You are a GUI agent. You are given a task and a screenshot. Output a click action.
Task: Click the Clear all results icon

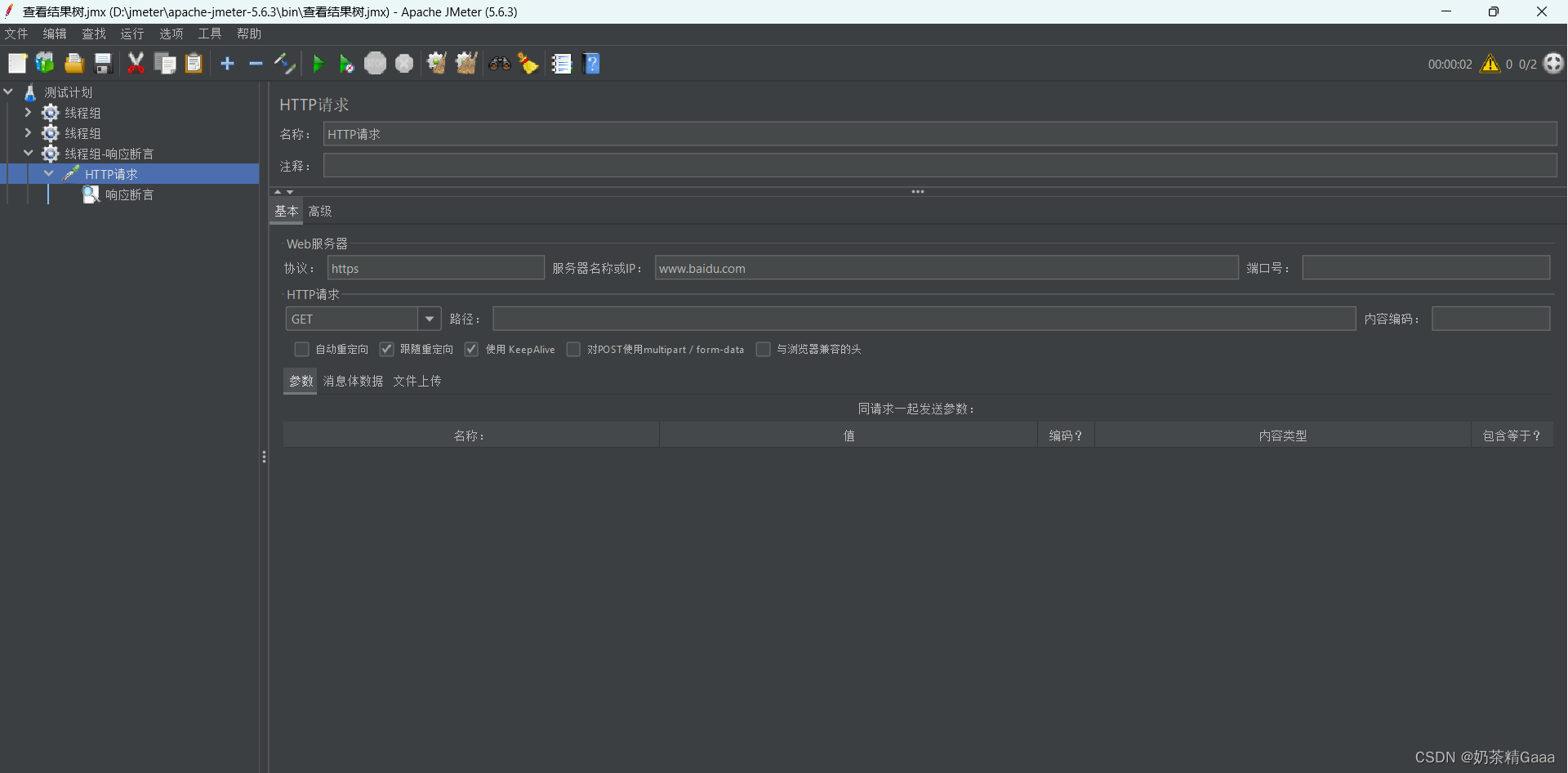pos(466,64)
